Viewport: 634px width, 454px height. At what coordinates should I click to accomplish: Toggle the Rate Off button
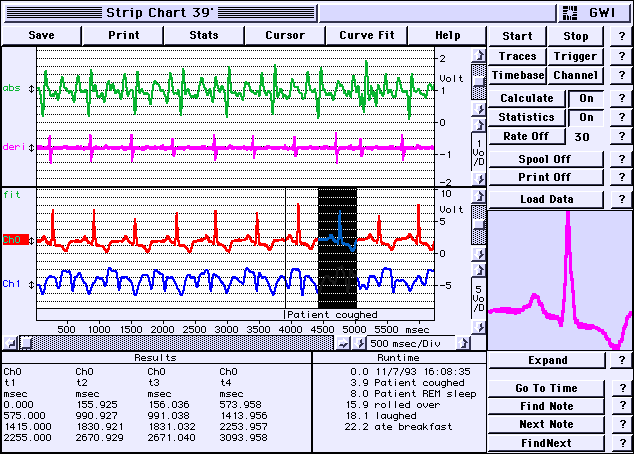[x=526, y=136]
